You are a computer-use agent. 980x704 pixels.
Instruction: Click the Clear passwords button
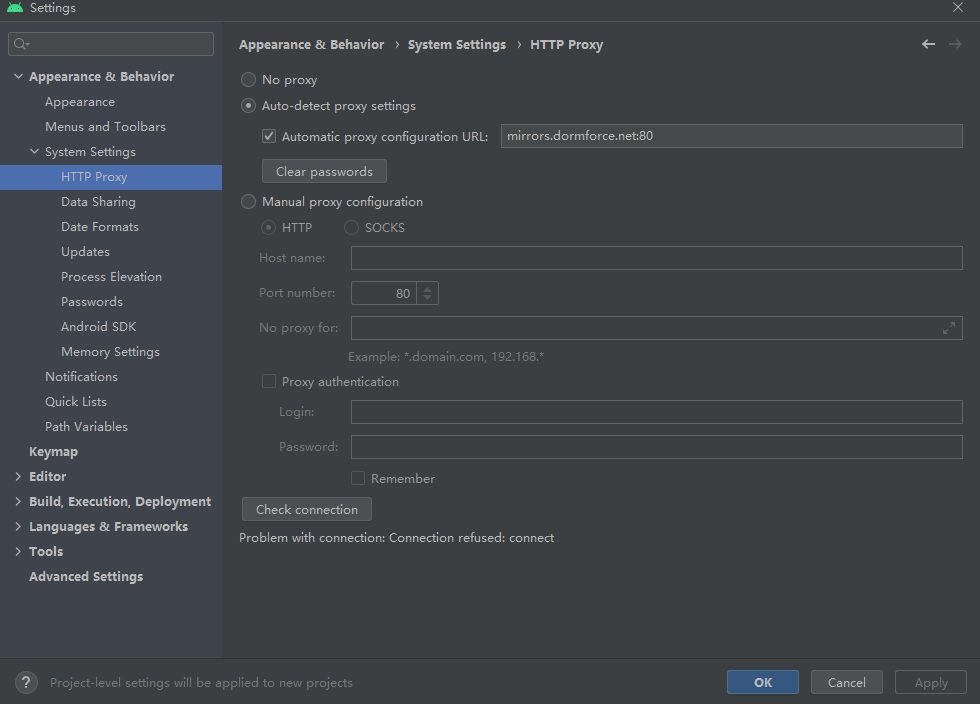tap(324, 172)
